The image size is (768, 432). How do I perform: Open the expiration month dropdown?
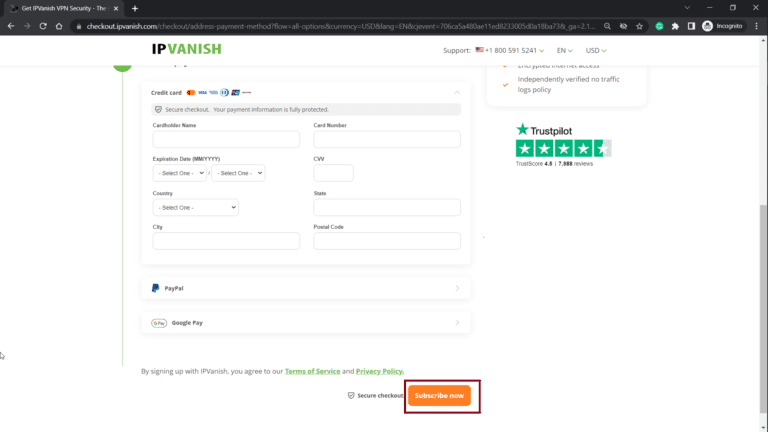(x=180, y=173)
